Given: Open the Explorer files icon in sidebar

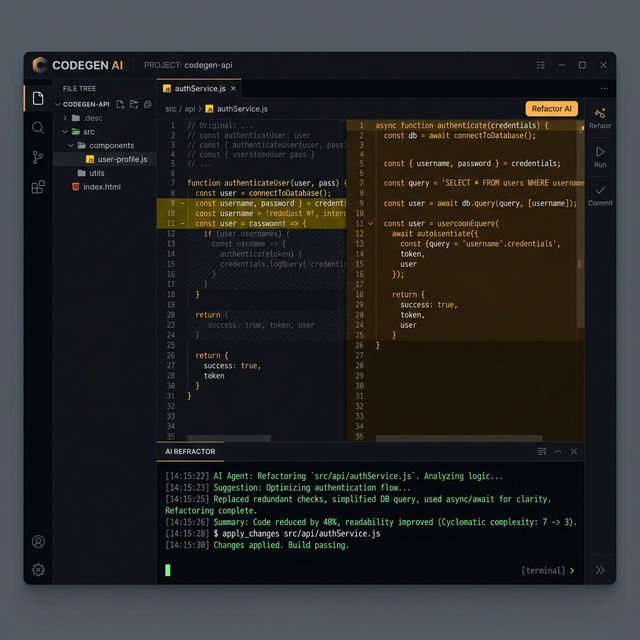Looking at the screenshot, I should 38,98.
